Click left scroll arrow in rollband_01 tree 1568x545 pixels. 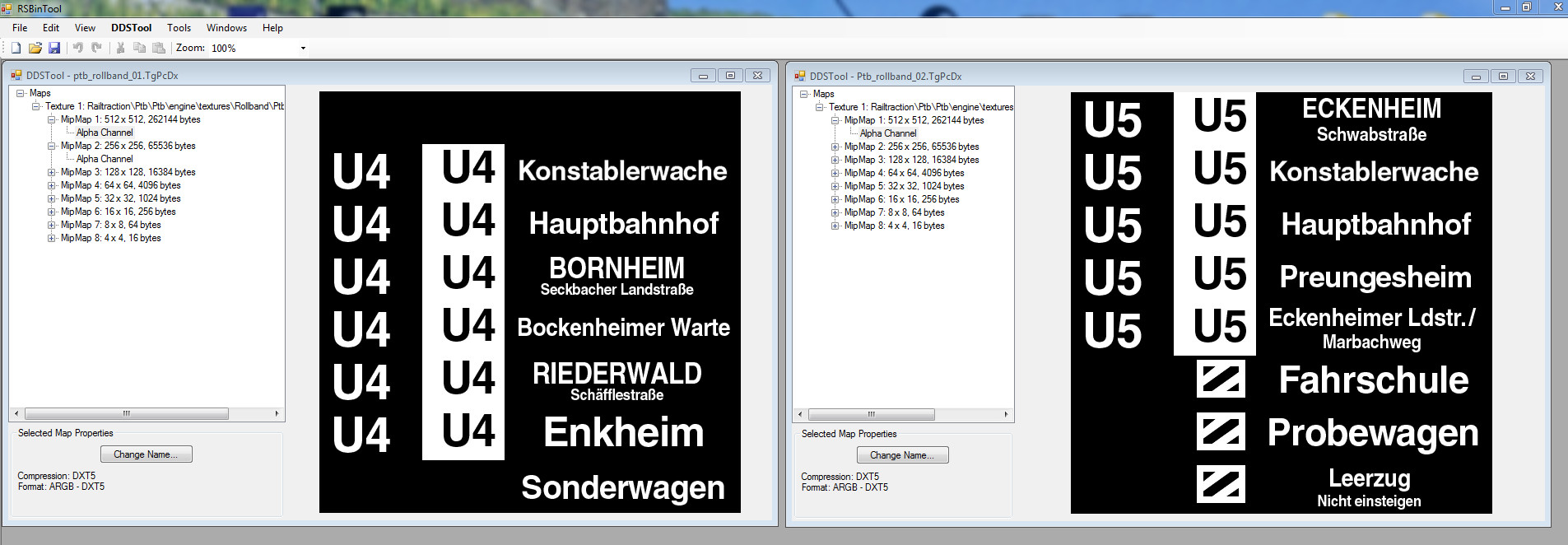coord(16,413)
